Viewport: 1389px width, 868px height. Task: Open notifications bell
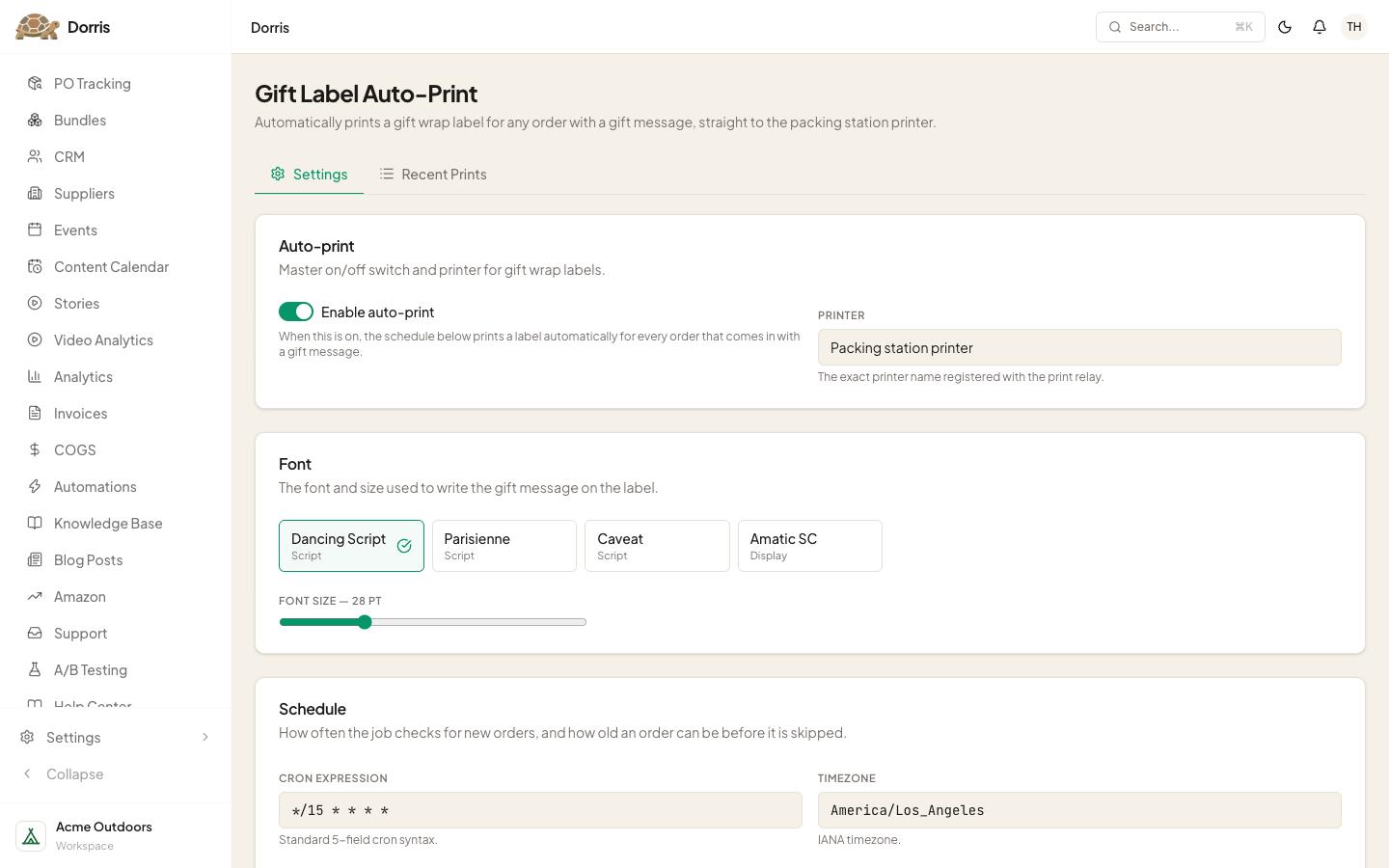click(1320, 27)
